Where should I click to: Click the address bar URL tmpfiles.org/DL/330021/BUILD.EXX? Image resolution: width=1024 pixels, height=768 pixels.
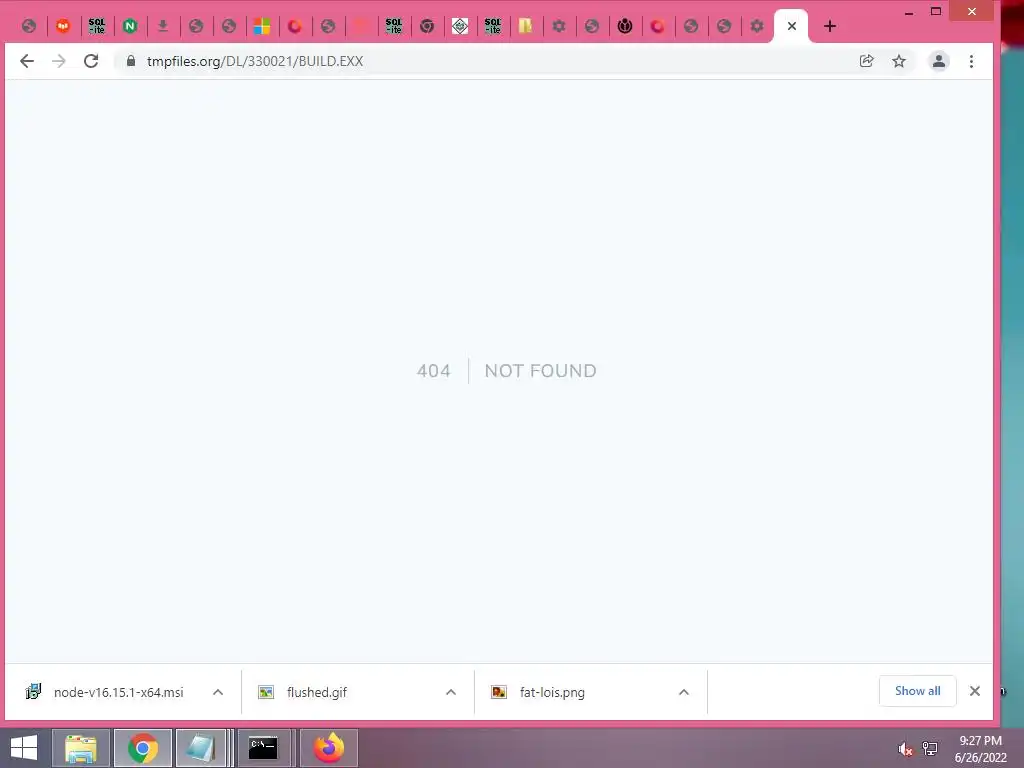tap(255, 61)
